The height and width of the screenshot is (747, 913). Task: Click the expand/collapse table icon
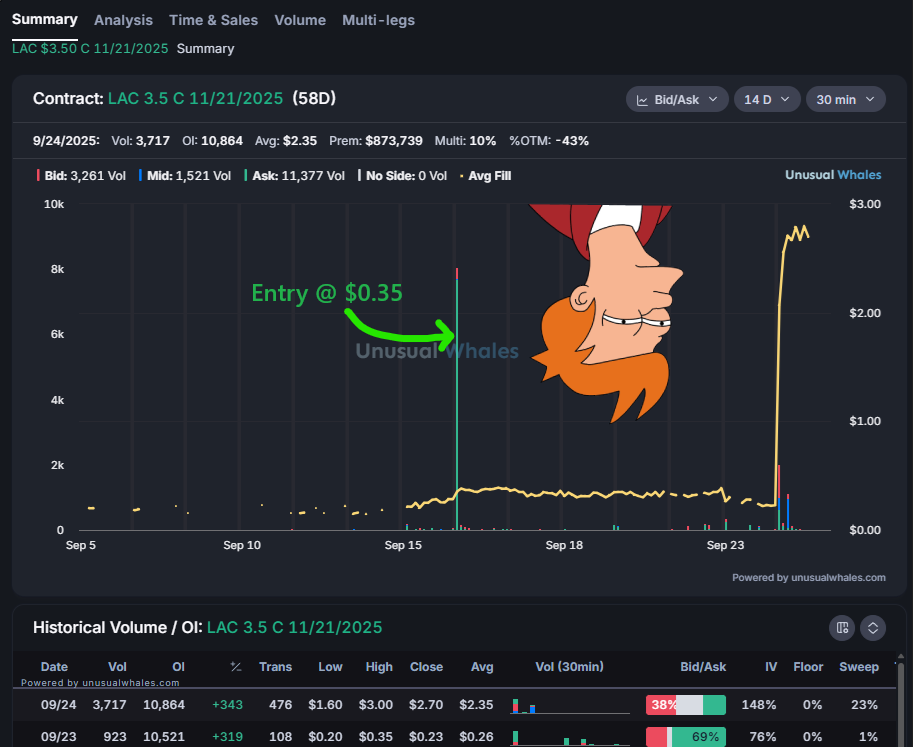[x=873, y=628]
